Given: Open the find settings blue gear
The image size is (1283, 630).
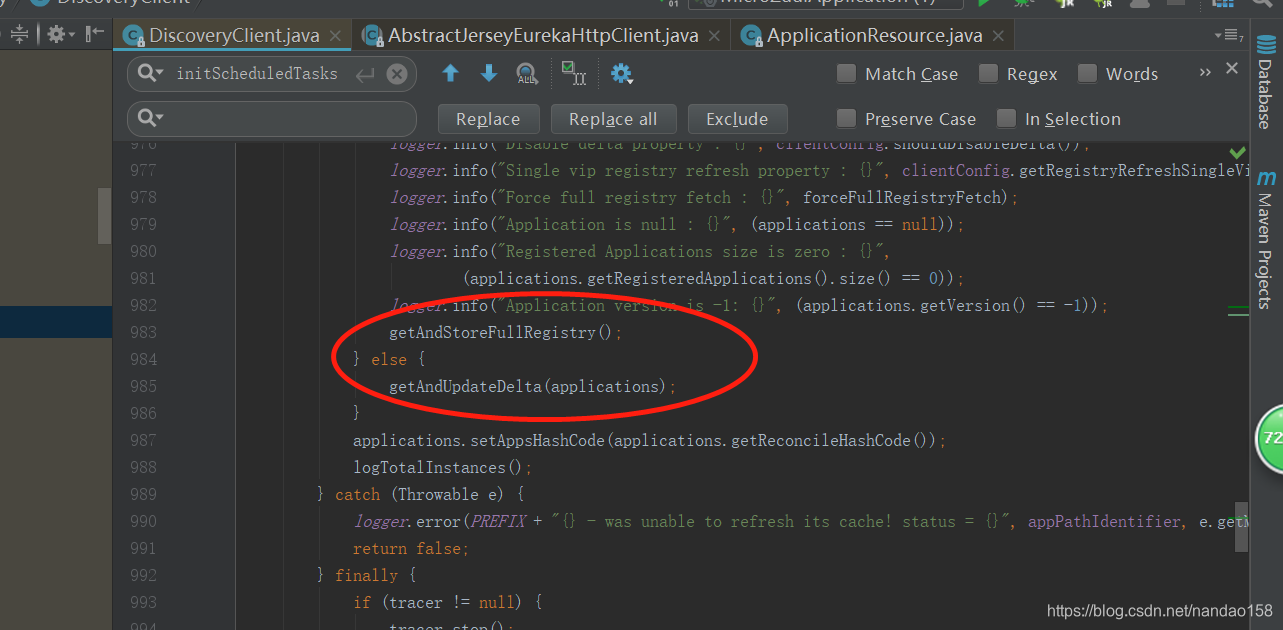Looking at the screenshot, I should point(622,74).
